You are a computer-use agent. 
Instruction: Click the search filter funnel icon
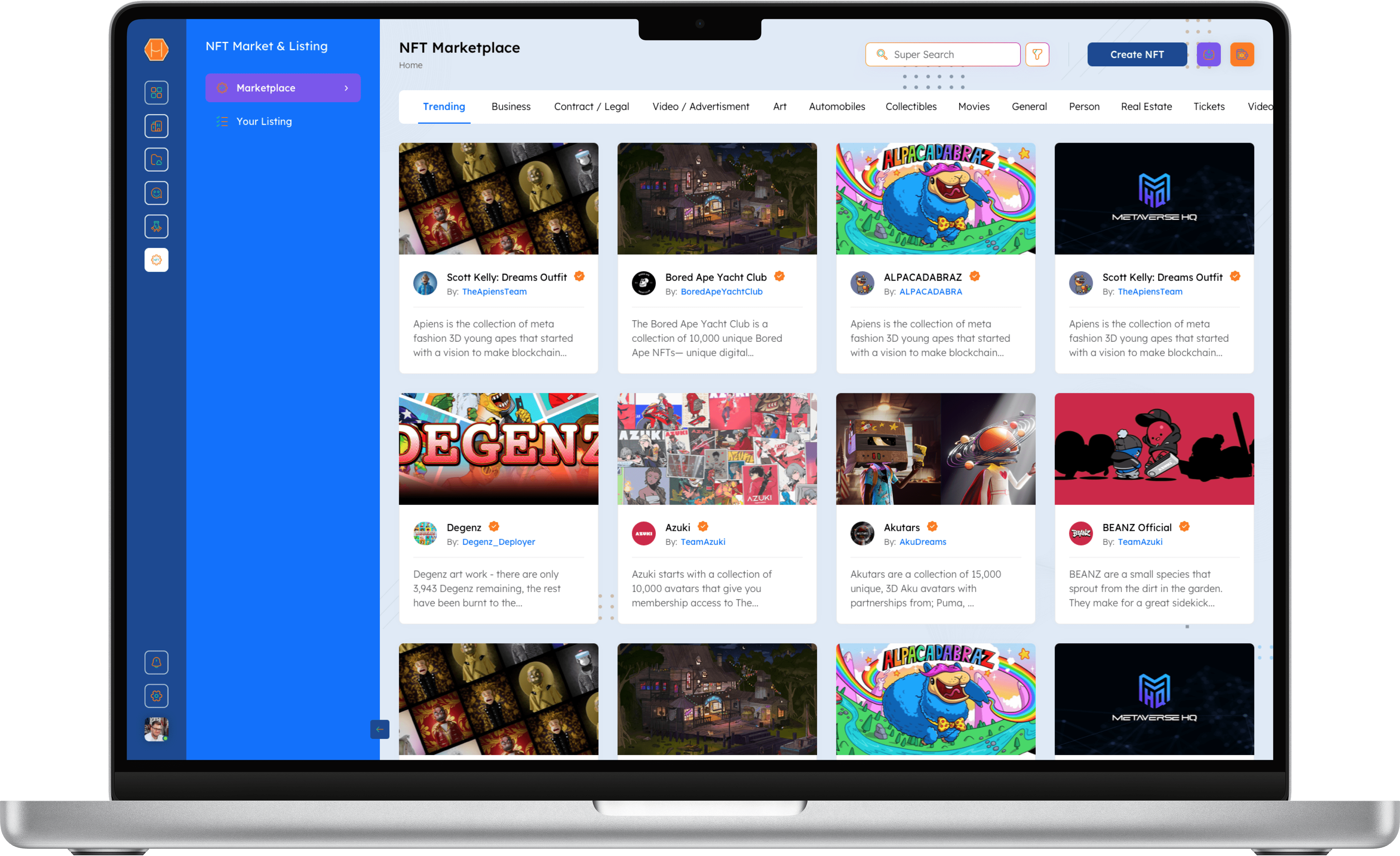click(1037, 54)
